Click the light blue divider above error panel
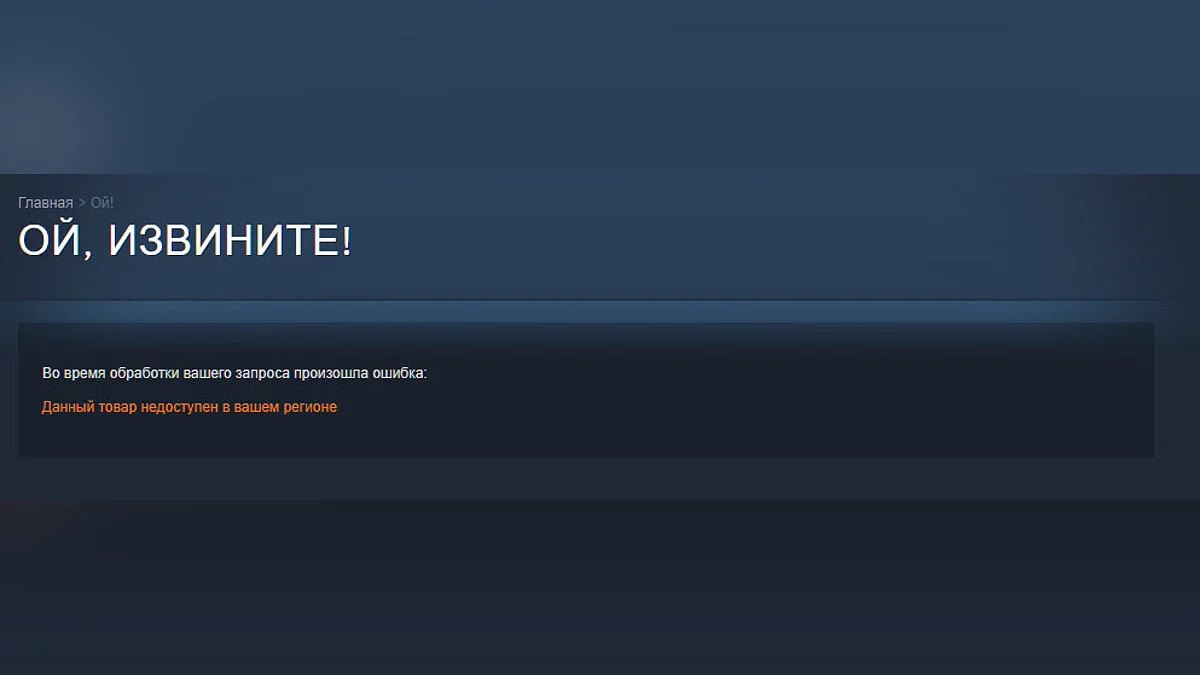Screen dimensions: 1200x675 click(x=600, y=311)
